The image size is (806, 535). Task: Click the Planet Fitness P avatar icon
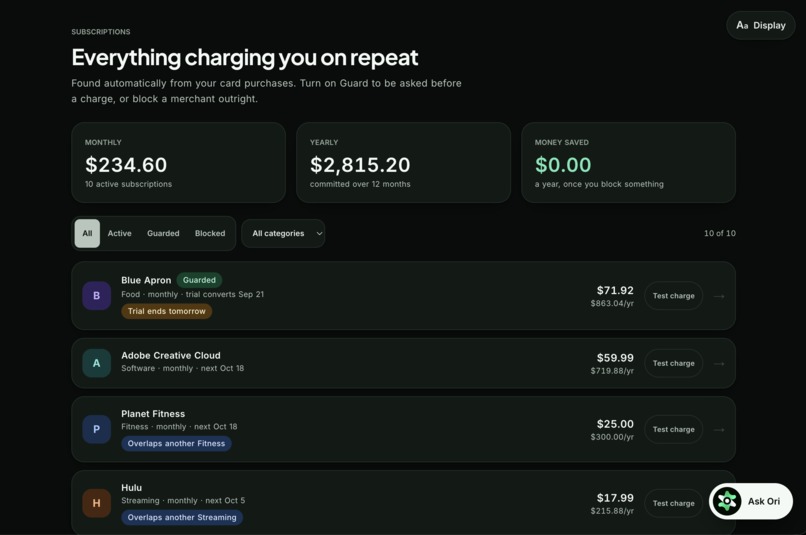pyautogui.click(x=97, y=429)
